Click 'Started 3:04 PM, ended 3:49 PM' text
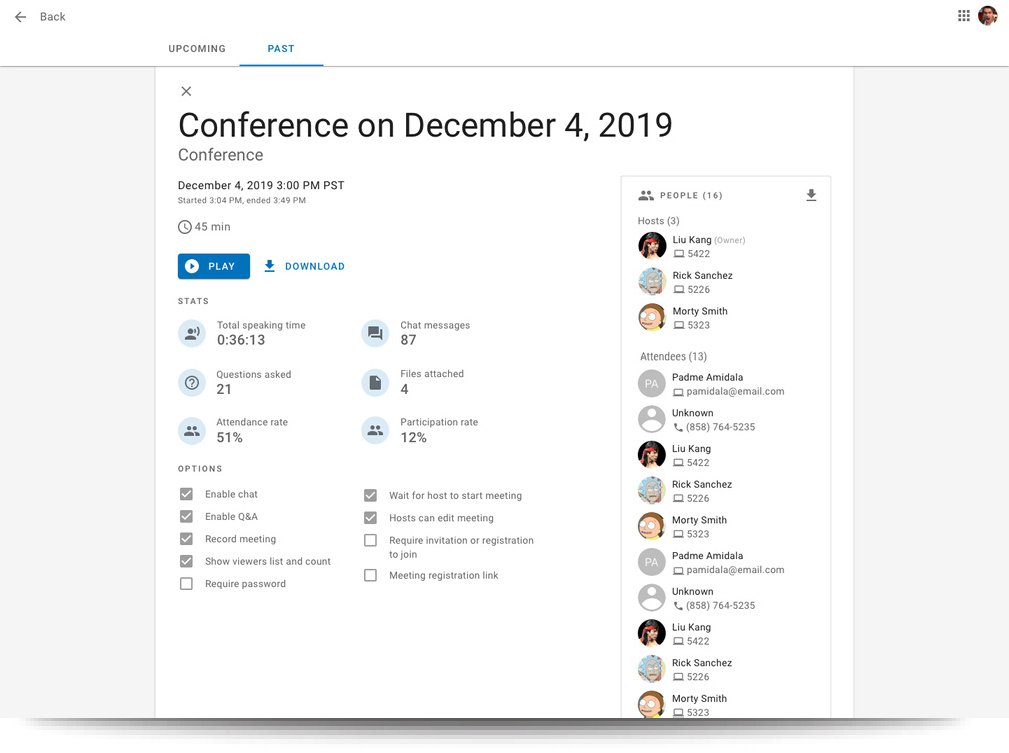 tap(241, 201)
